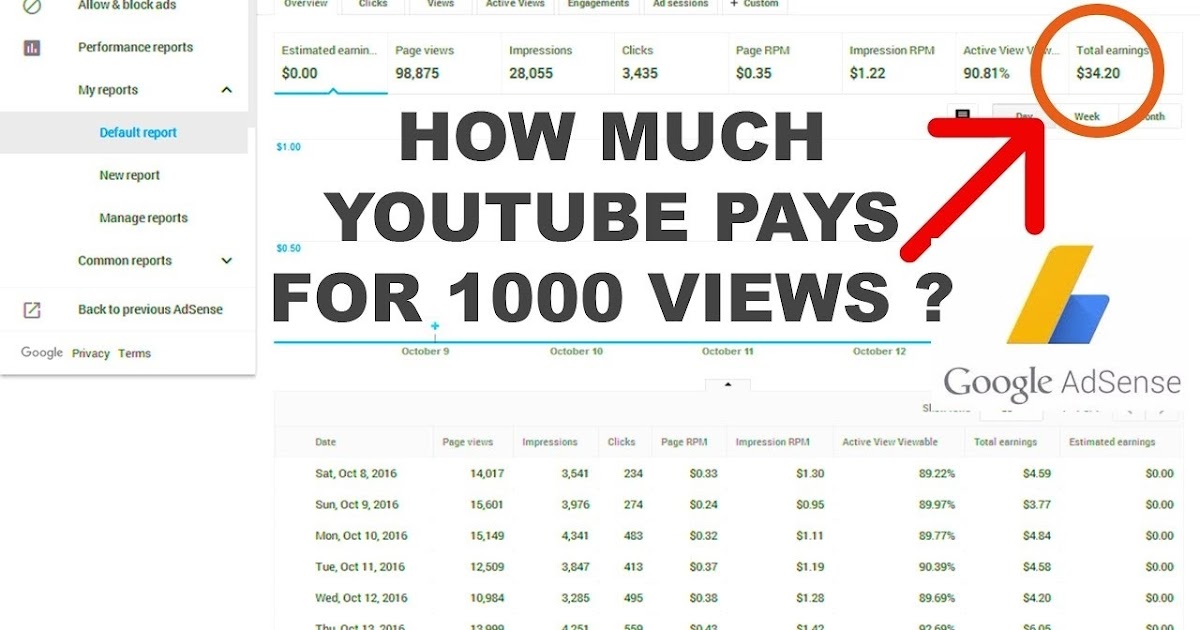Screen dimensions: 1200x630
Task: Click page views value 14,017
Action: [487, 474]
